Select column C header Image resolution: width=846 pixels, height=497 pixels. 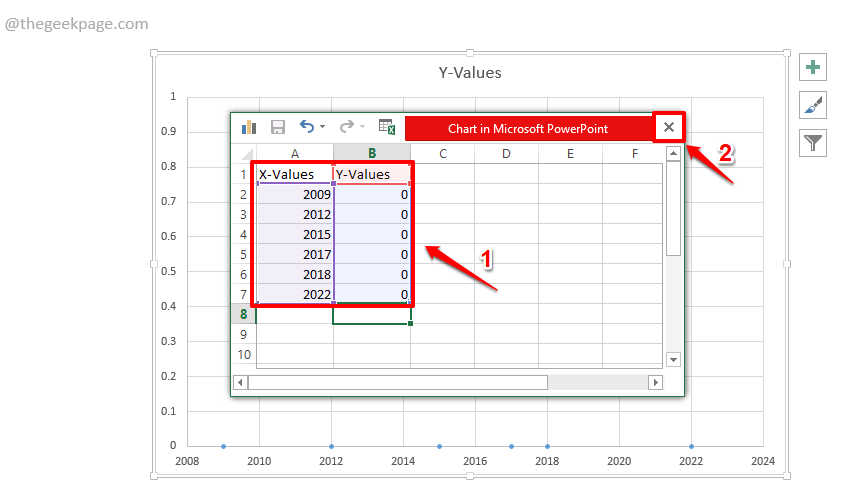pyautogui.click(x=442, y=153)
